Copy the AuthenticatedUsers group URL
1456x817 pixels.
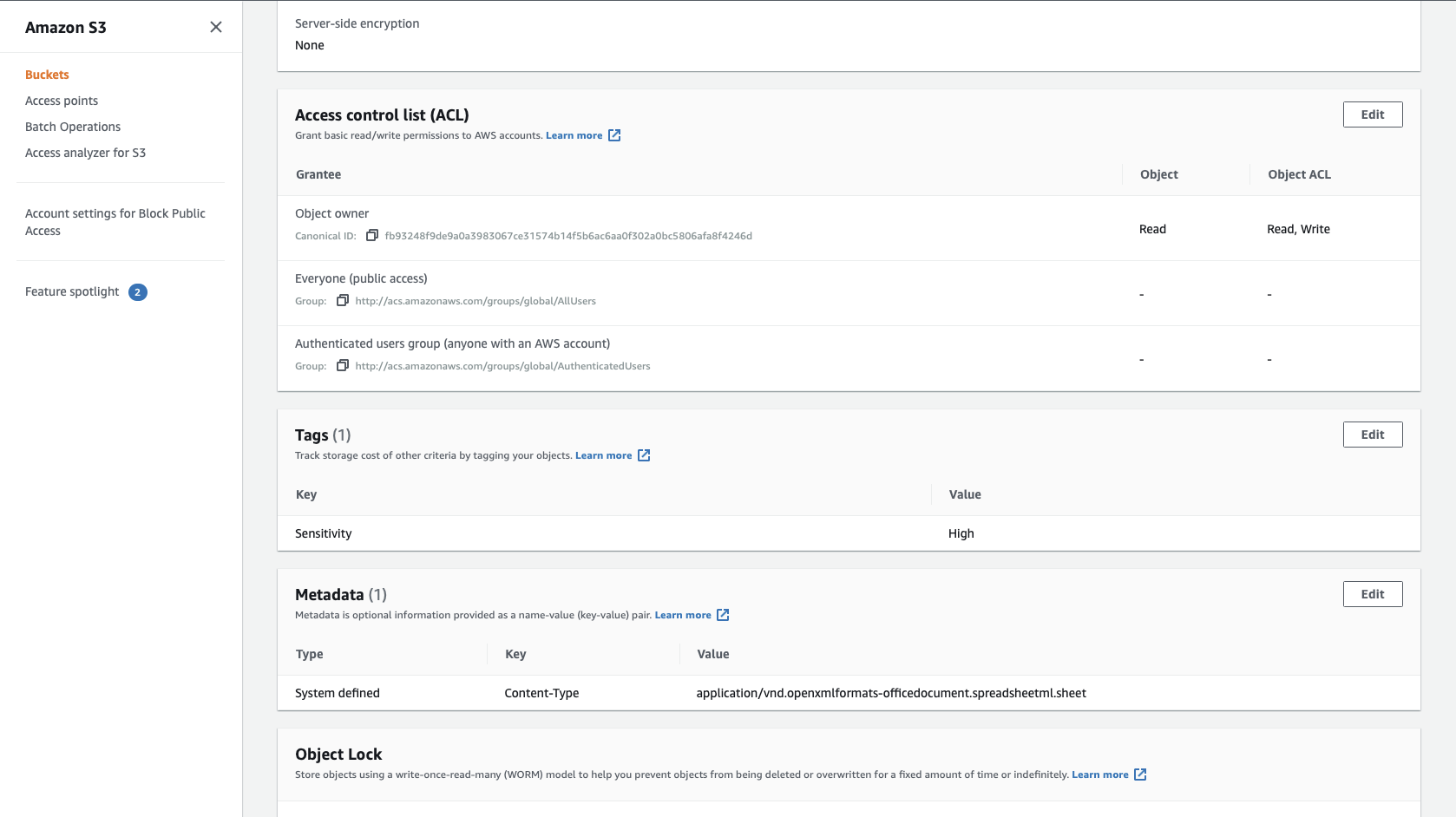(x=343, y=366)
